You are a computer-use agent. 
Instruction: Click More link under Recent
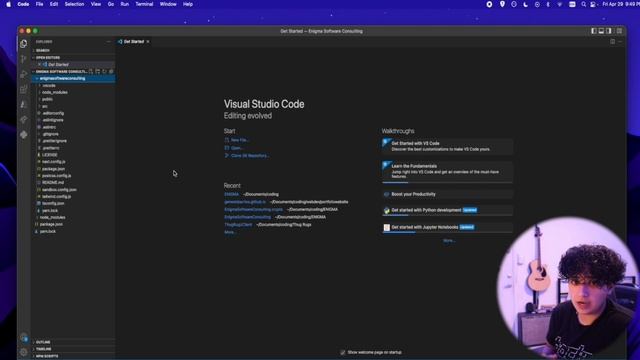[230, 232]
